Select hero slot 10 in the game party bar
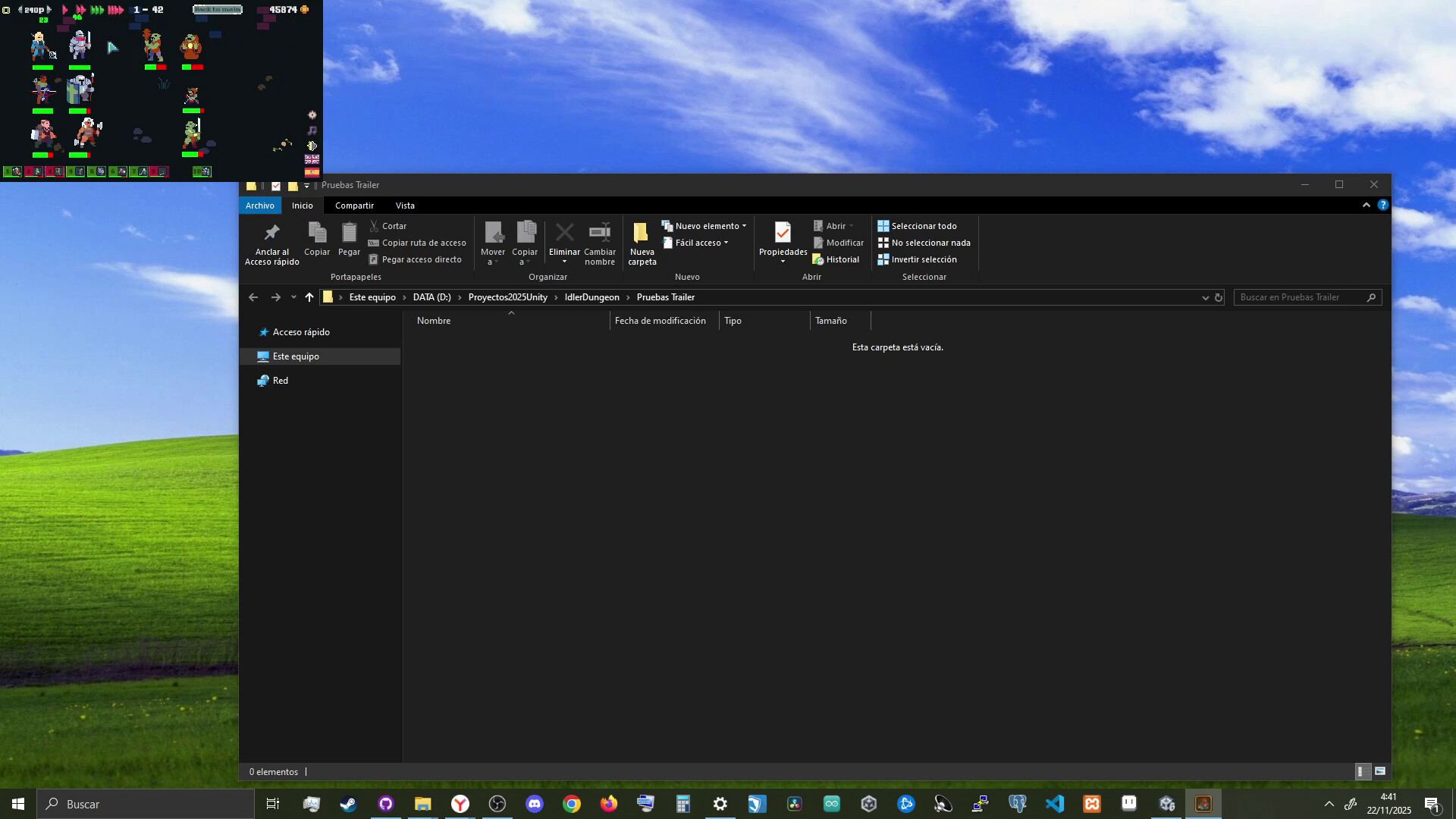 200,173
